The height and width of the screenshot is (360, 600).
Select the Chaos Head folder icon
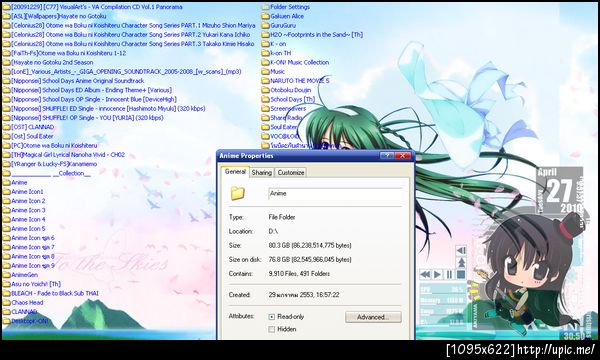(7, 303)
